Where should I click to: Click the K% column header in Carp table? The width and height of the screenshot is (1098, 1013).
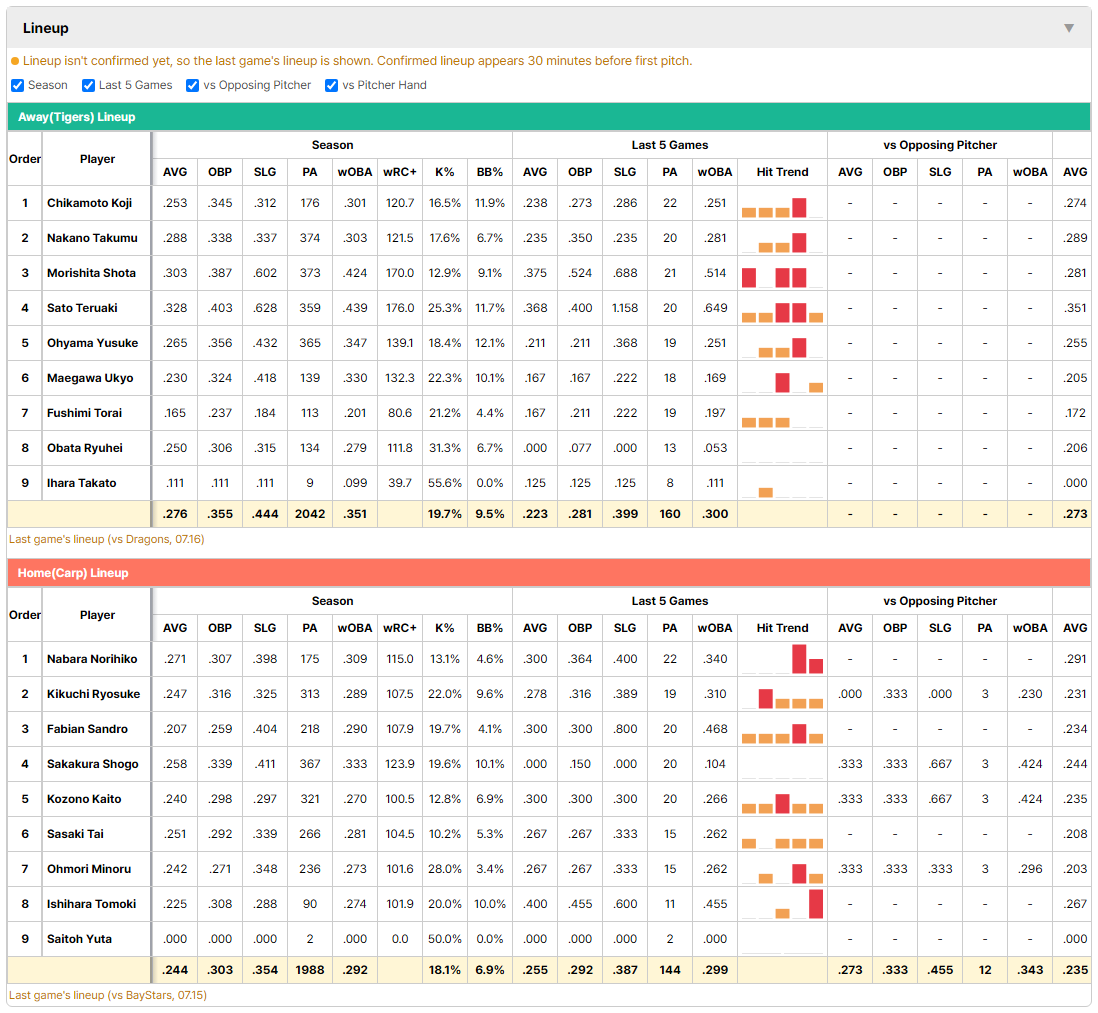(x=445, y=628)
